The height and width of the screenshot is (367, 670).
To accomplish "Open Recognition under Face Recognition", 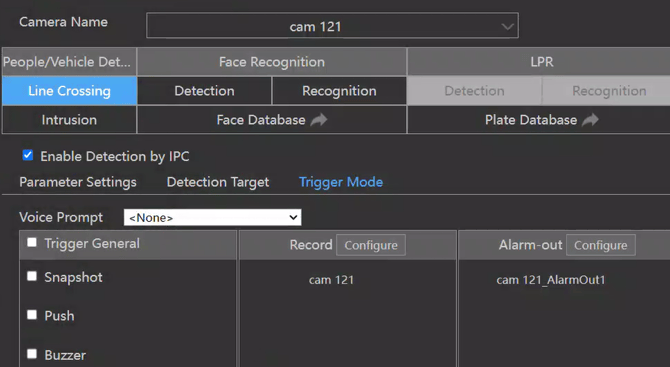I will [x=339, y=91].
